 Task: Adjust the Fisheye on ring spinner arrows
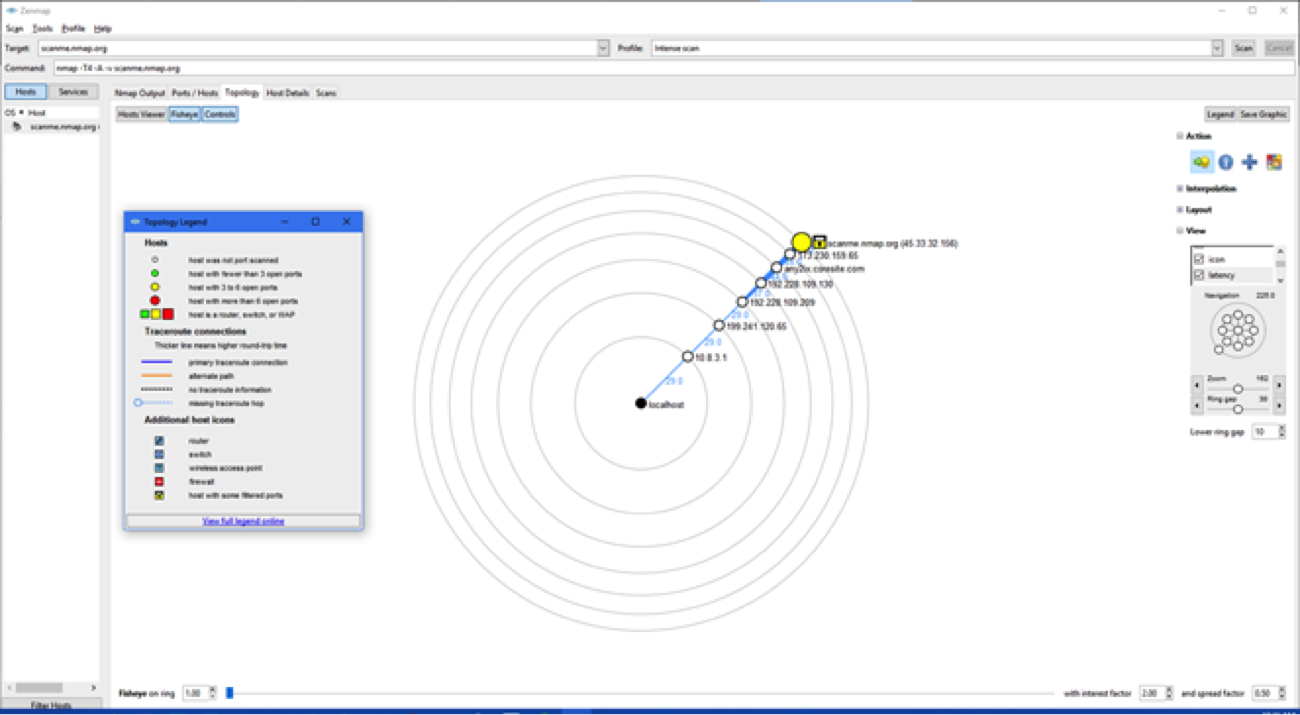pos(211,692)
